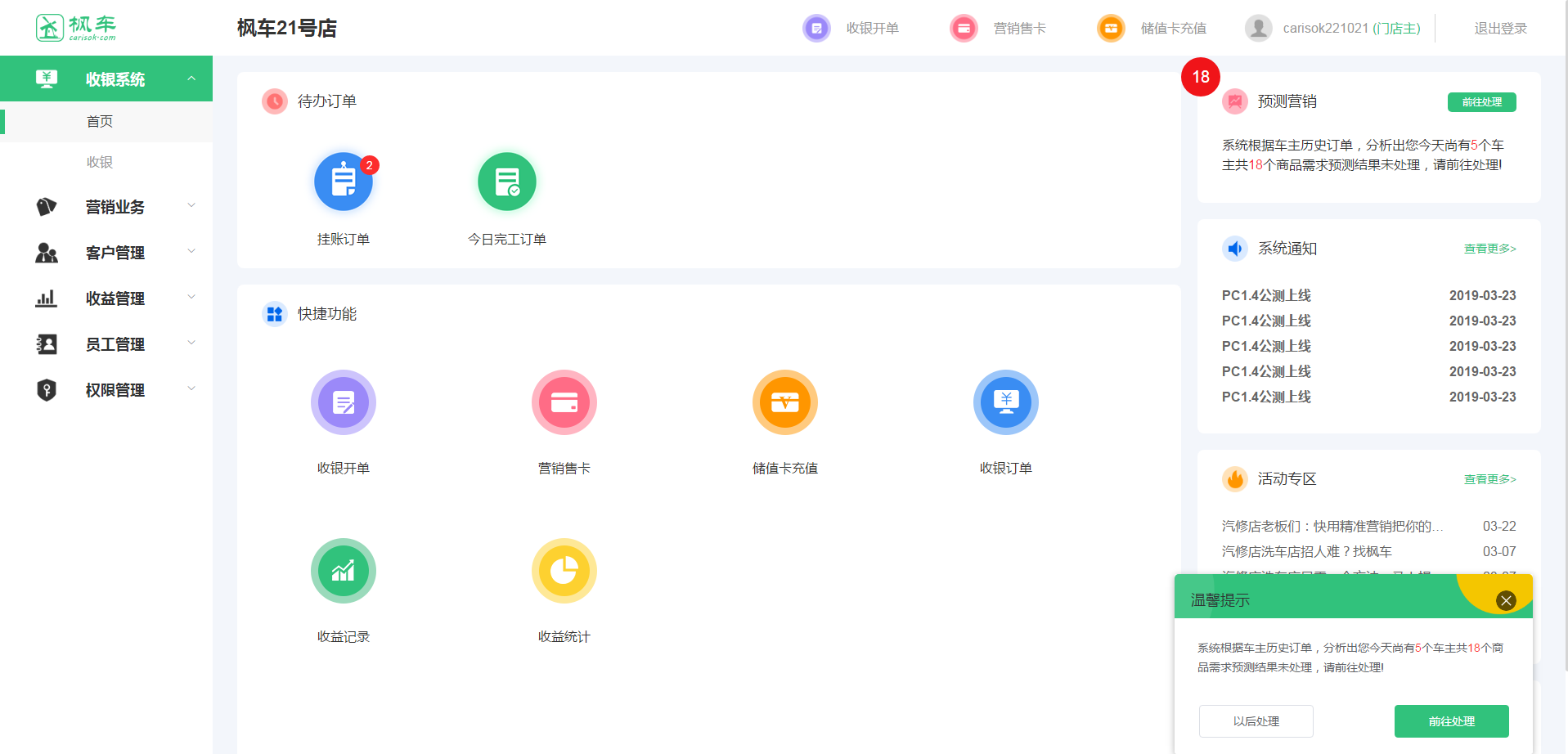
Task: Dismiss the 温馨提示 popup with the X
Action: pos(1505,599)
